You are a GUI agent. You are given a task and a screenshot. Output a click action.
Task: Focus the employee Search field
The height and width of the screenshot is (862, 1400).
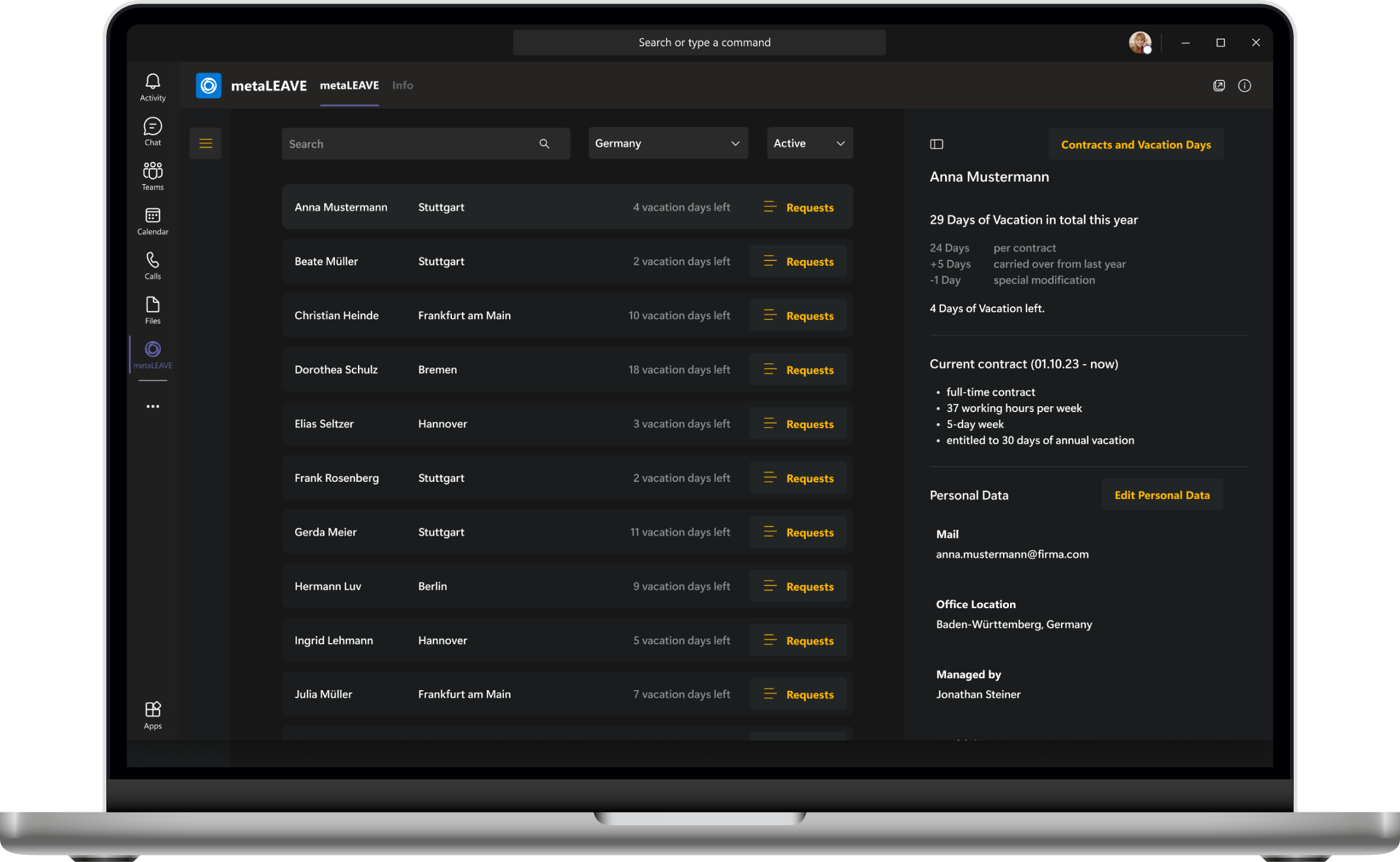pos(425,143)
